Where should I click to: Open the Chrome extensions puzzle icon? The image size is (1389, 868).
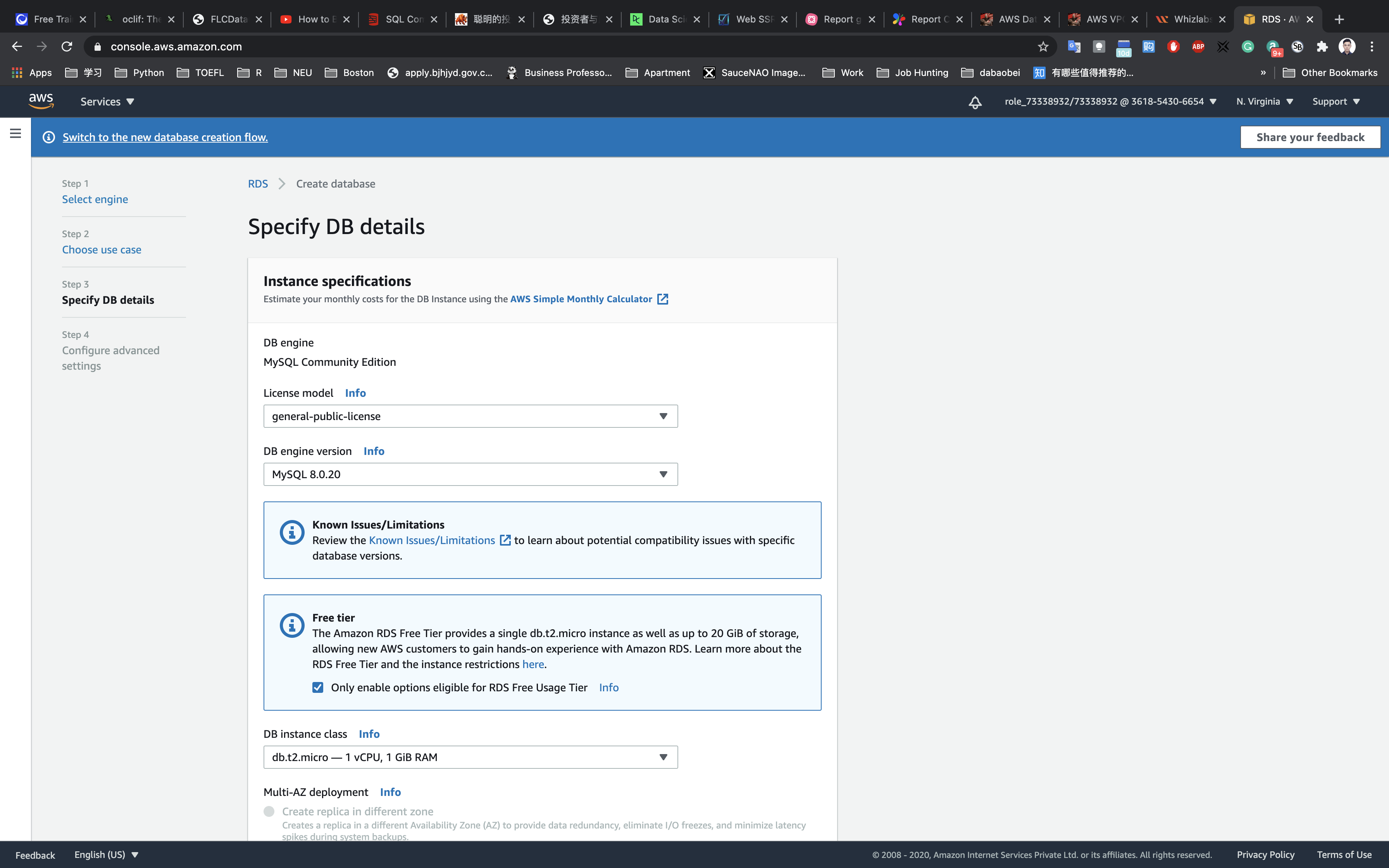click(1322, 46)
